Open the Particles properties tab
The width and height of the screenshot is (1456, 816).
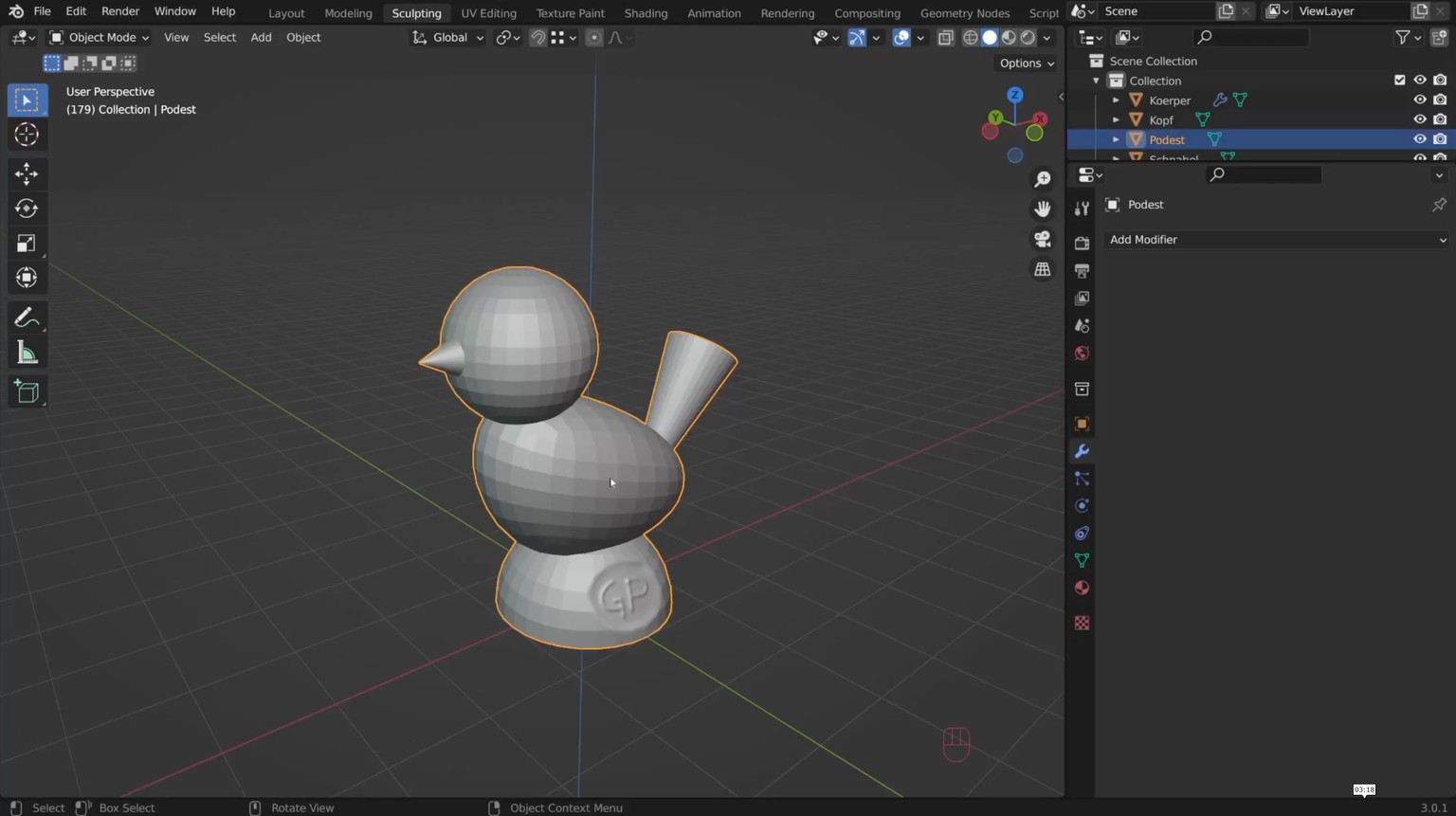point(1082,479)
